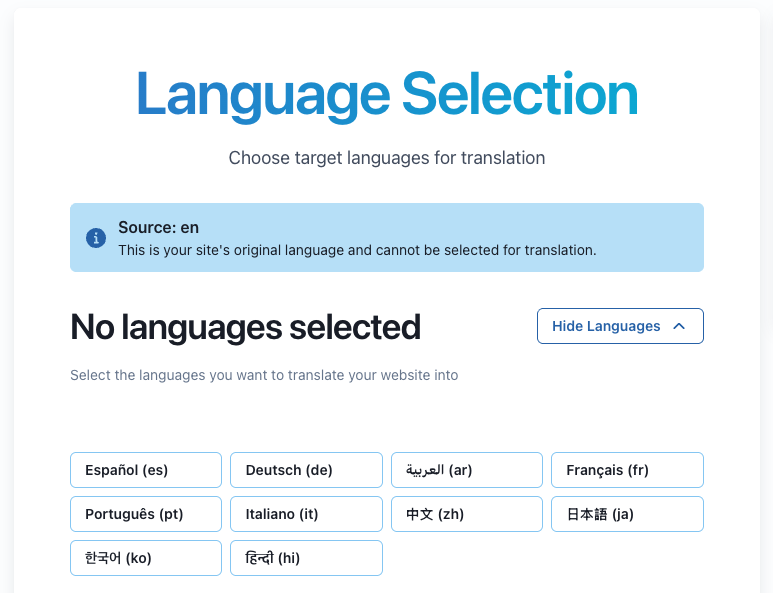Image resolution: width=773 pixels, height=593 pixels.
Task: Choose Français (fr) for translation
Action: coord(627,470)
